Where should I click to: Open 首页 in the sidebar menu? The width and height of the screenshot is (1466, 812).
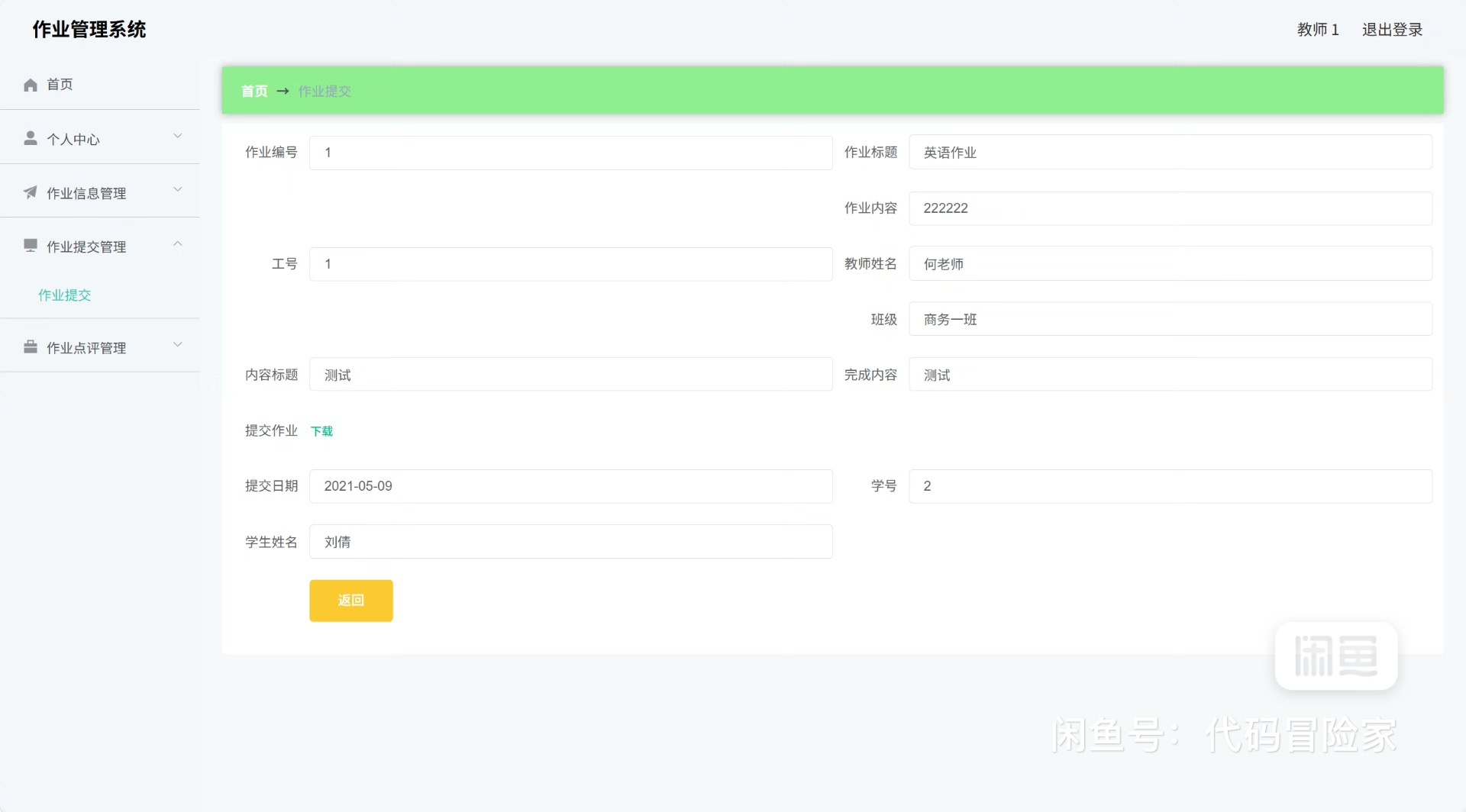[60, 85]
